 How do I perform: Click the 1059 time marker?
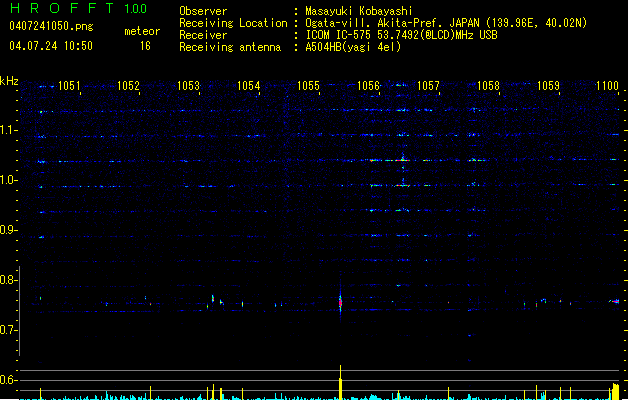click(x=548, y=85)
